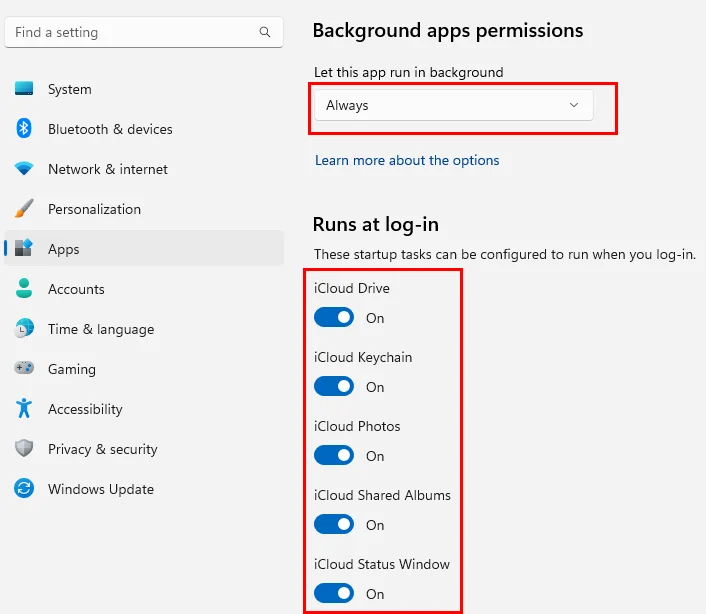Click the Runs at log-in heading

(x=376, y=224)
